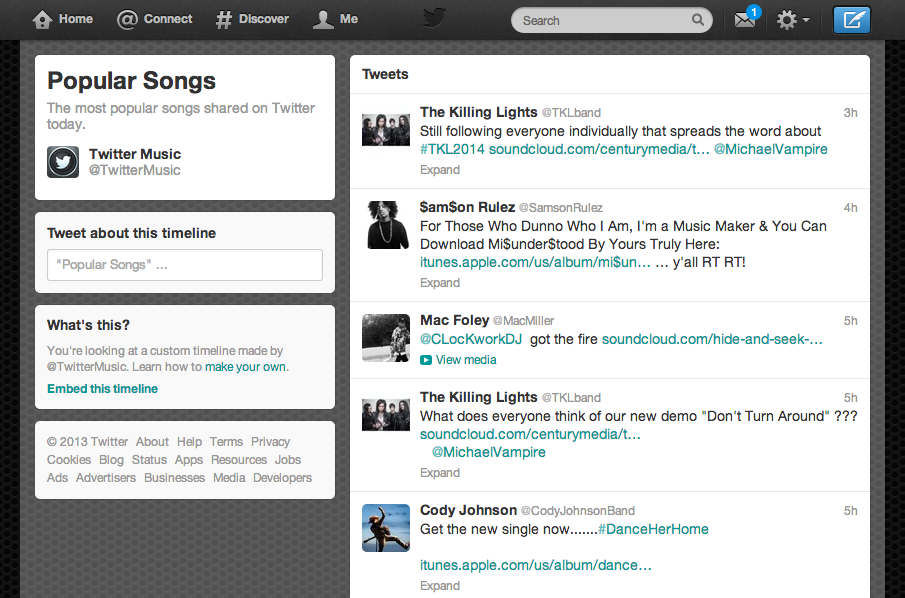905x598 pixels.
Task: Focus the Search field
Action: click(x=612, y=20)
